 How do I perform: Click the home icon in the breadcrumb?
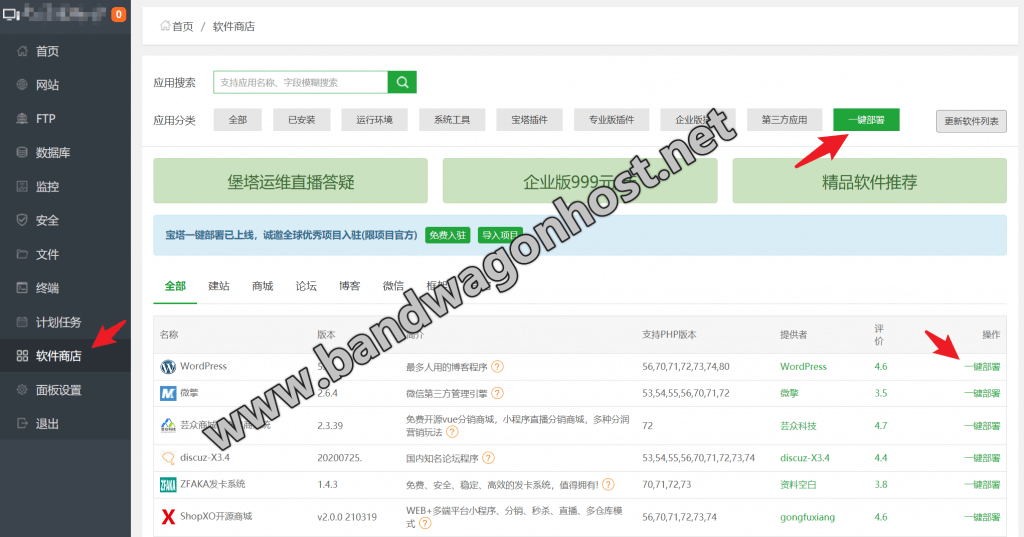(x=165, y=26)
